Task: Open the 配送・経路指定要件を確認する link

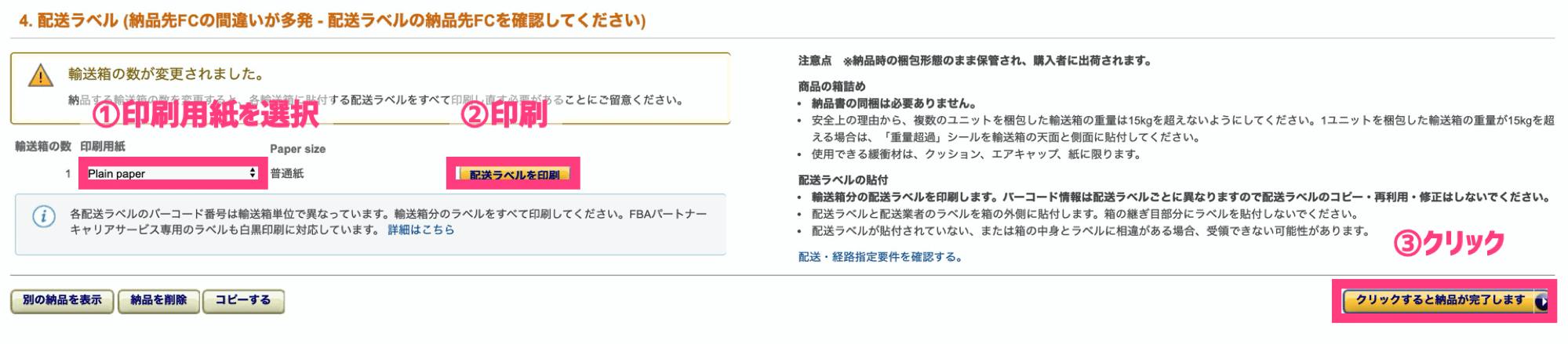Action: coord(880,257)
